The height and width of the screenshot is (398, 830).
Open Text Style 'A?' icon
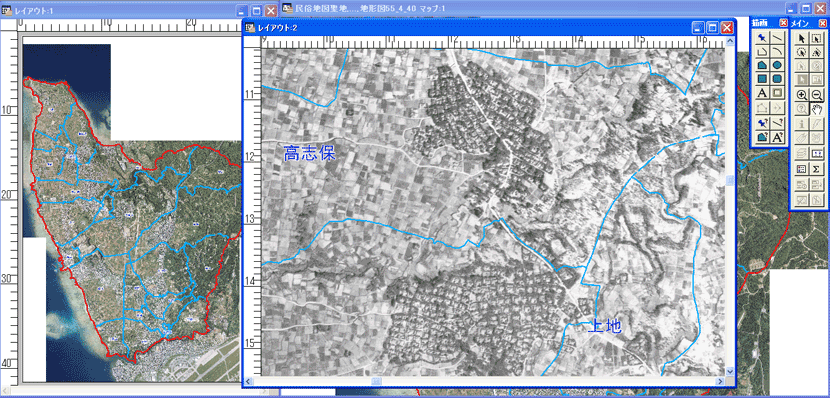[x=777, y=137]
